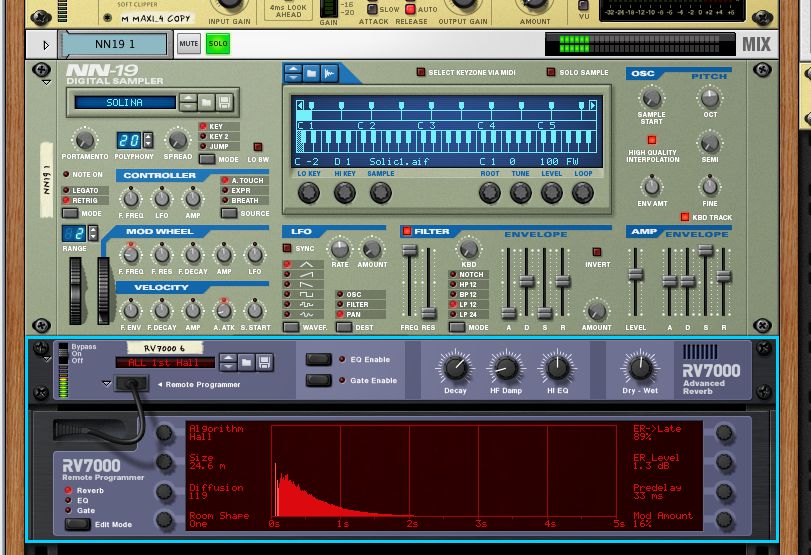Image resolution: width=811 pixels, height=555 pixels.
Task: Click the LOOP mode knob
Action: 582,193
